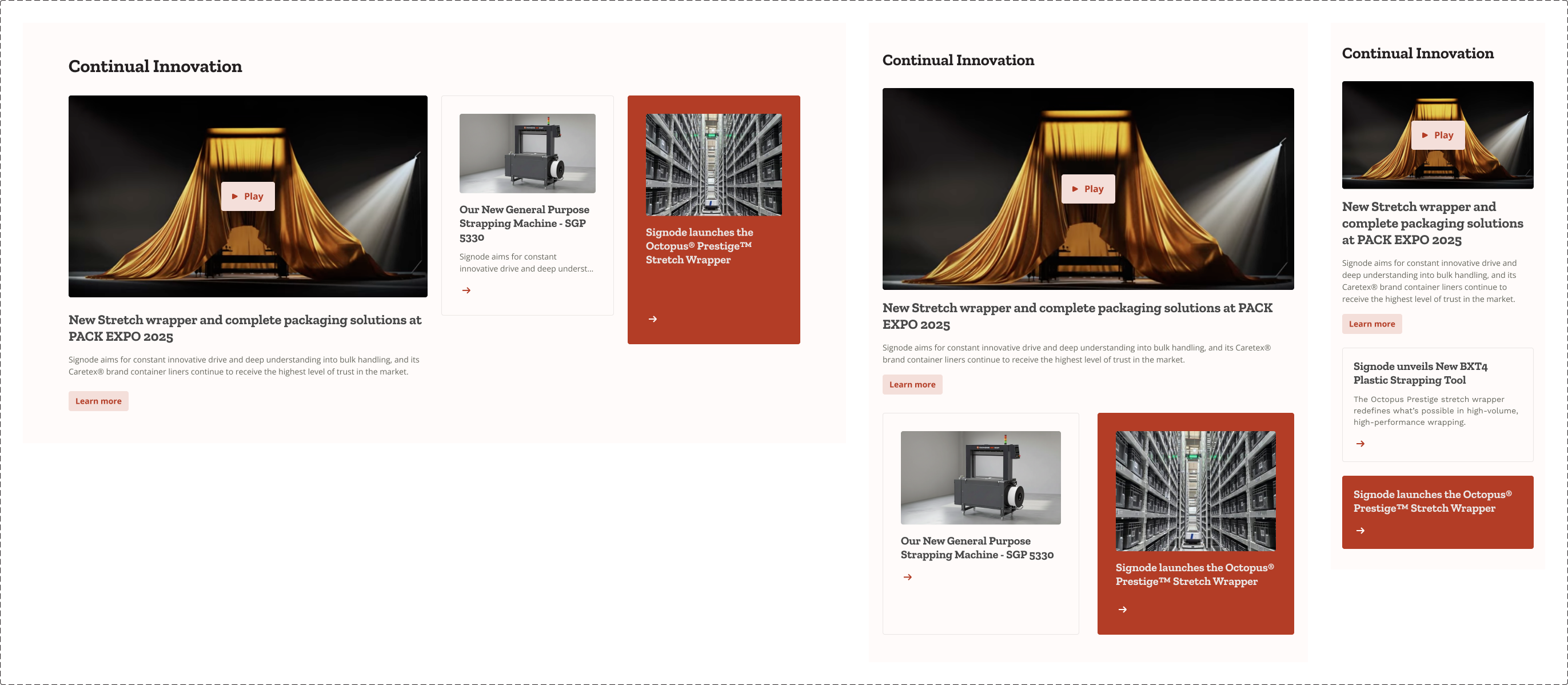
Task: Click arrow on tablet red Octopus card
Action: click(1123, 609)
